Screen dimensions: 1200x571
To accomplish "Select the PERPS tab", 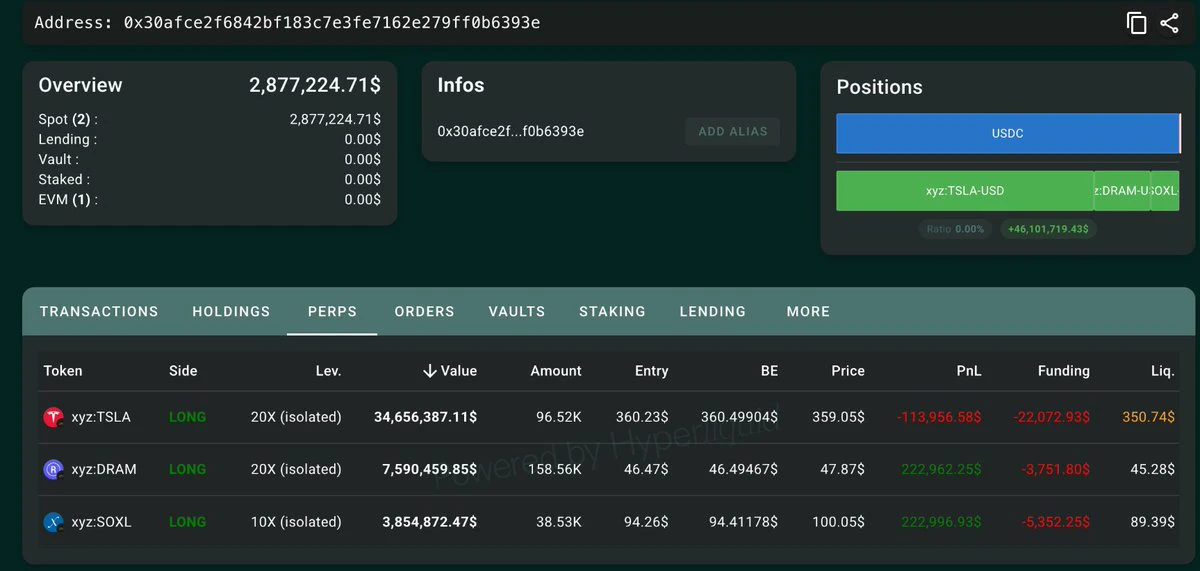I will 332,311.
